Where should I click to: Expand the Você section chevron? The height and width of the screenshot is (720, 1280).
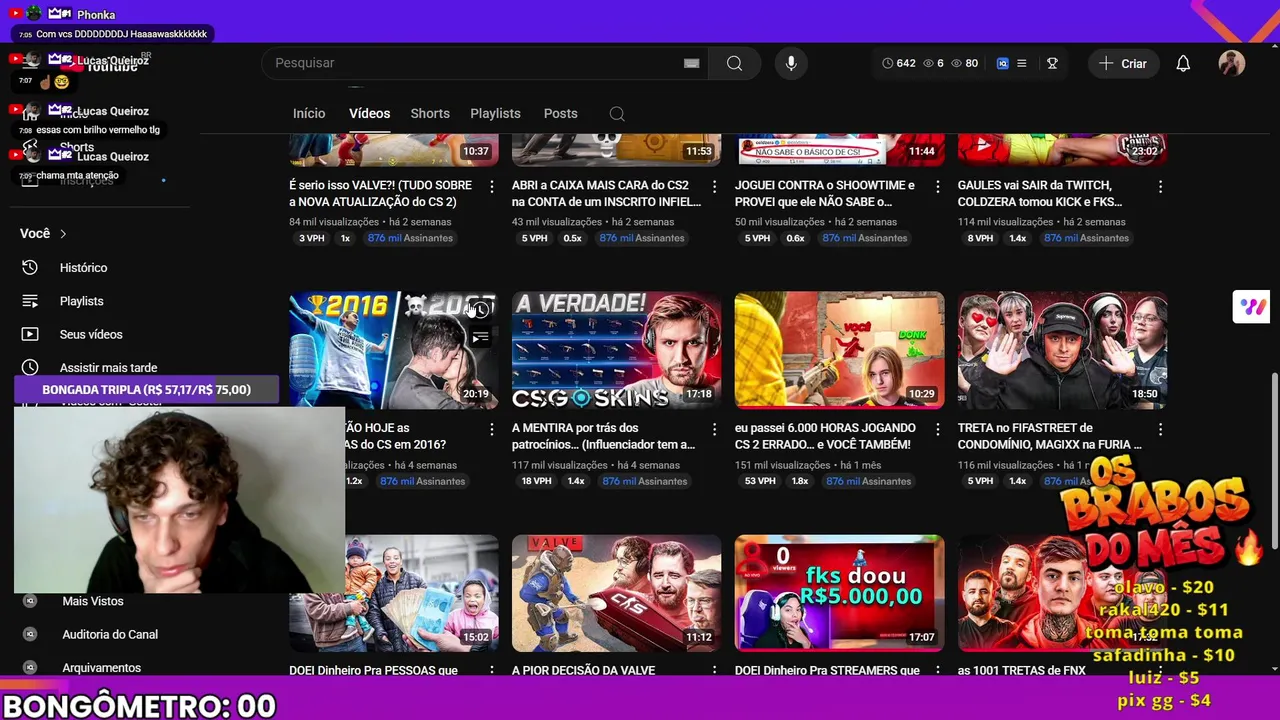tap(63, 234)
